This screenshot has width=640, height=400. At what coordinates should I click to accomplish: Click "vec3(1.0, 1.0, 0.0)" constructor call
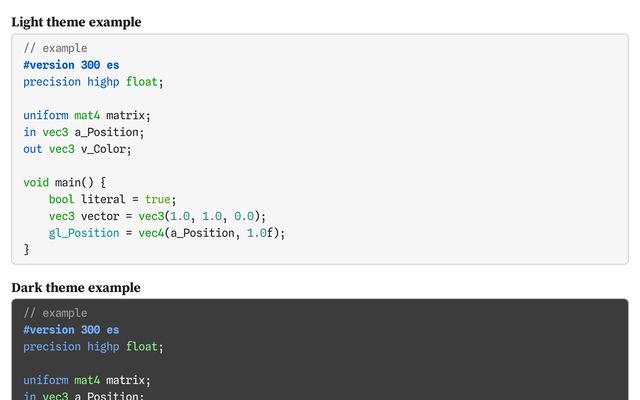pyautogui.click(x=204, y=217)
